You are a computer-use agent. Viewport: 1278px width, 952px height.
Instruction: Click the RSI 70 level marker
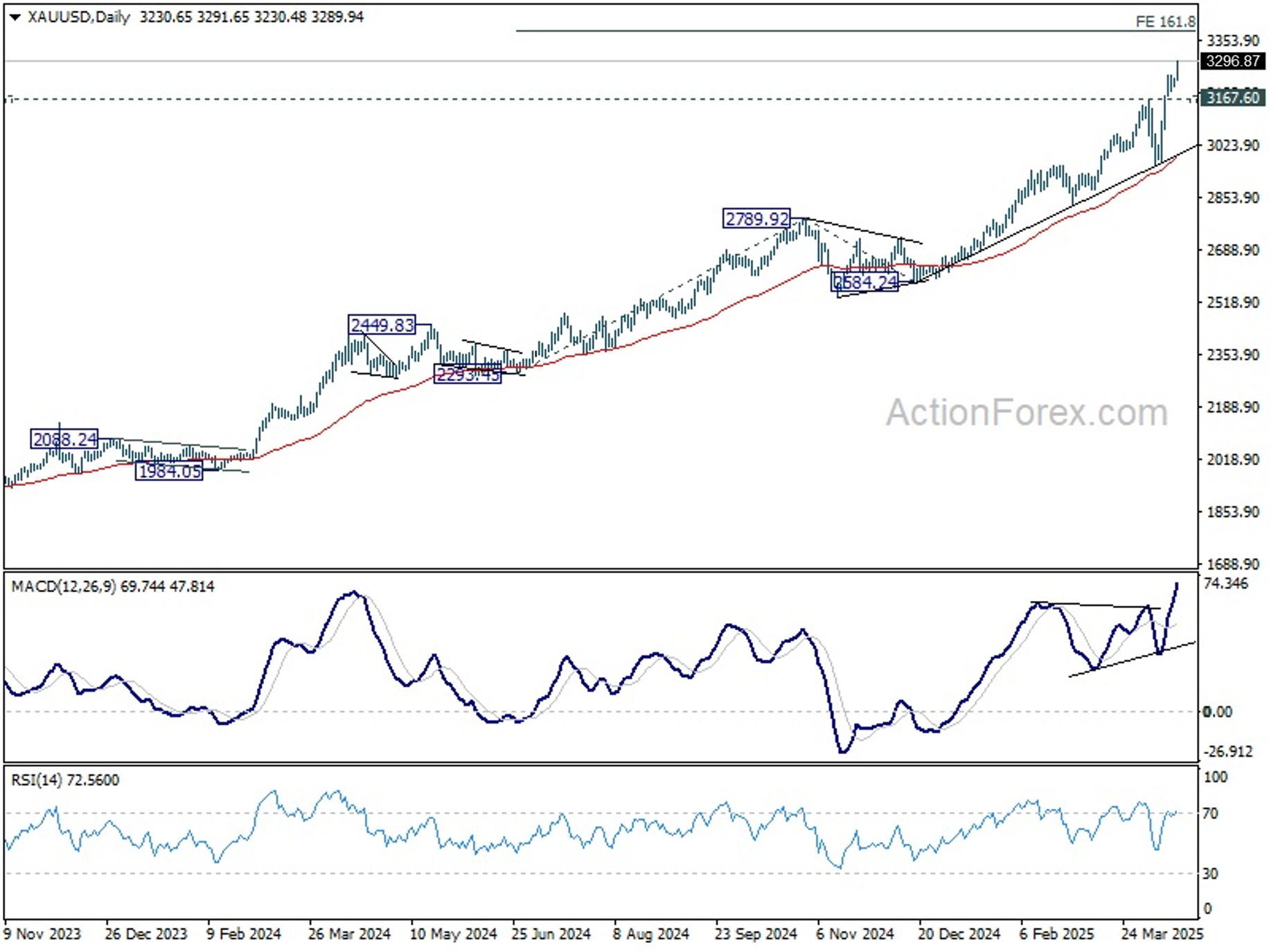1210,814
